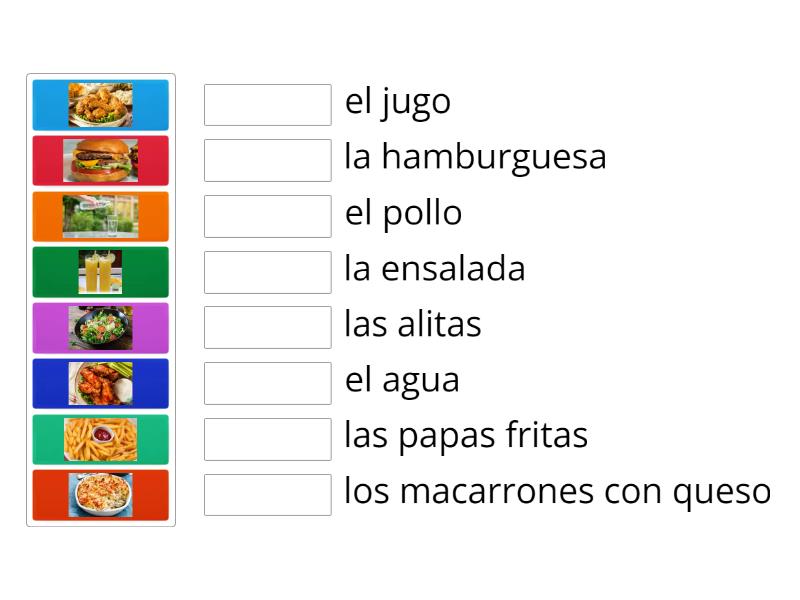This screenshot has height=600, width=800.
Task: Select the fried chicken thumbnail on blue tile
Action: (x=100, y=105)
